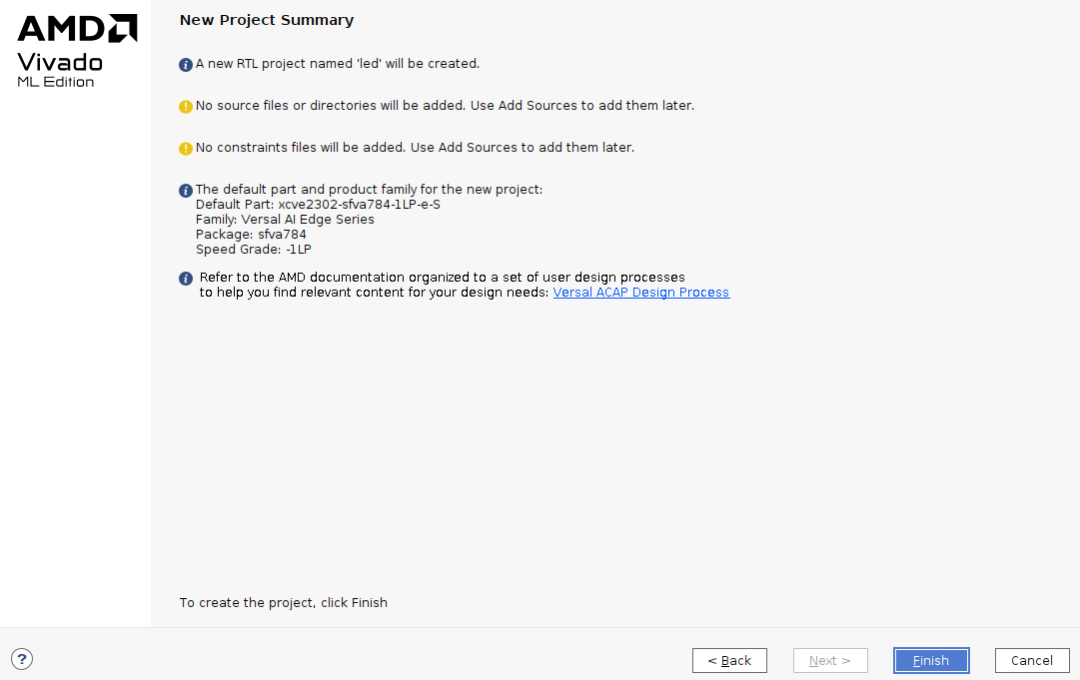Screen dimensions: 1080x680
Task: Click the warning icon next to source files message
Action: click(185, 107)
